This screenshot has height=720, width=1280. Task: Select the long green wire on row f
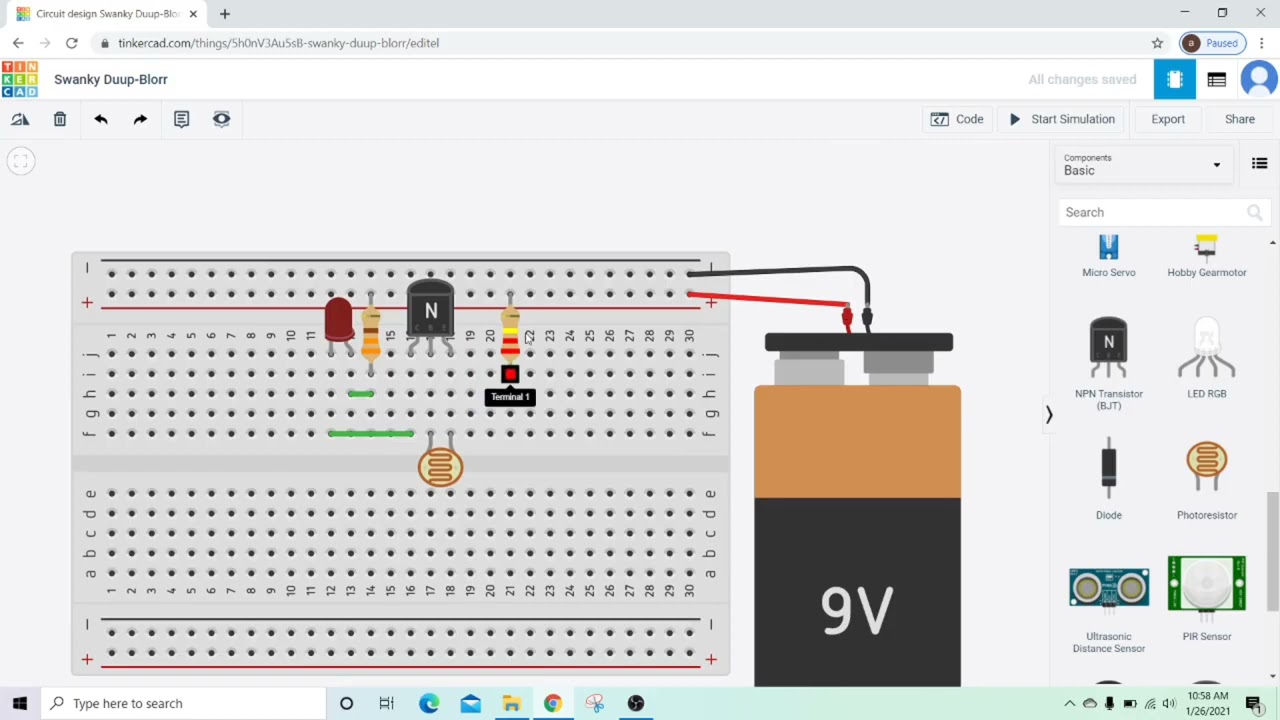pyautogui.click(x=370, y=433)
